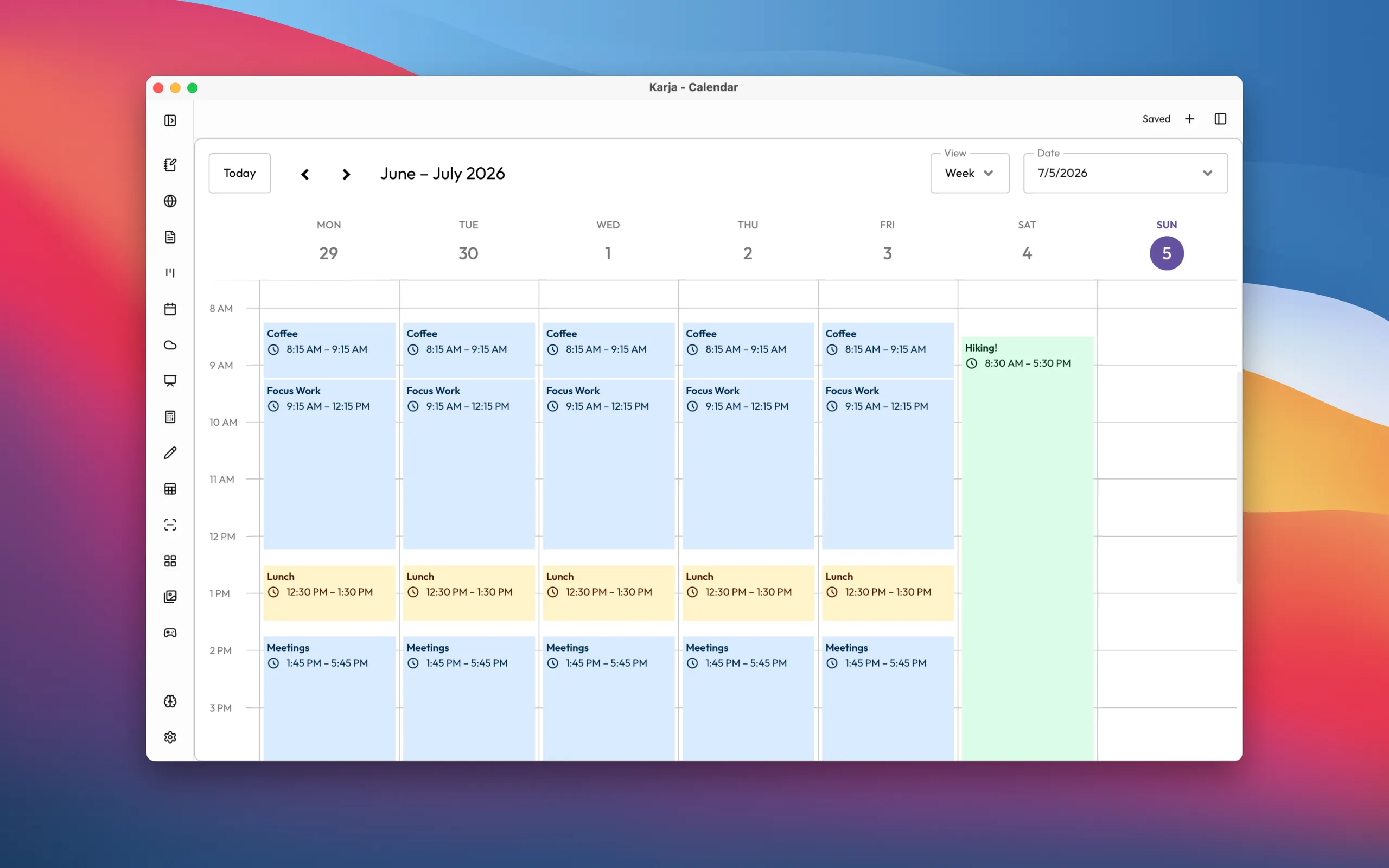1389x868 pixels.
Task: Open the Hiking! event on Saturday
Action: [1028, 548]
